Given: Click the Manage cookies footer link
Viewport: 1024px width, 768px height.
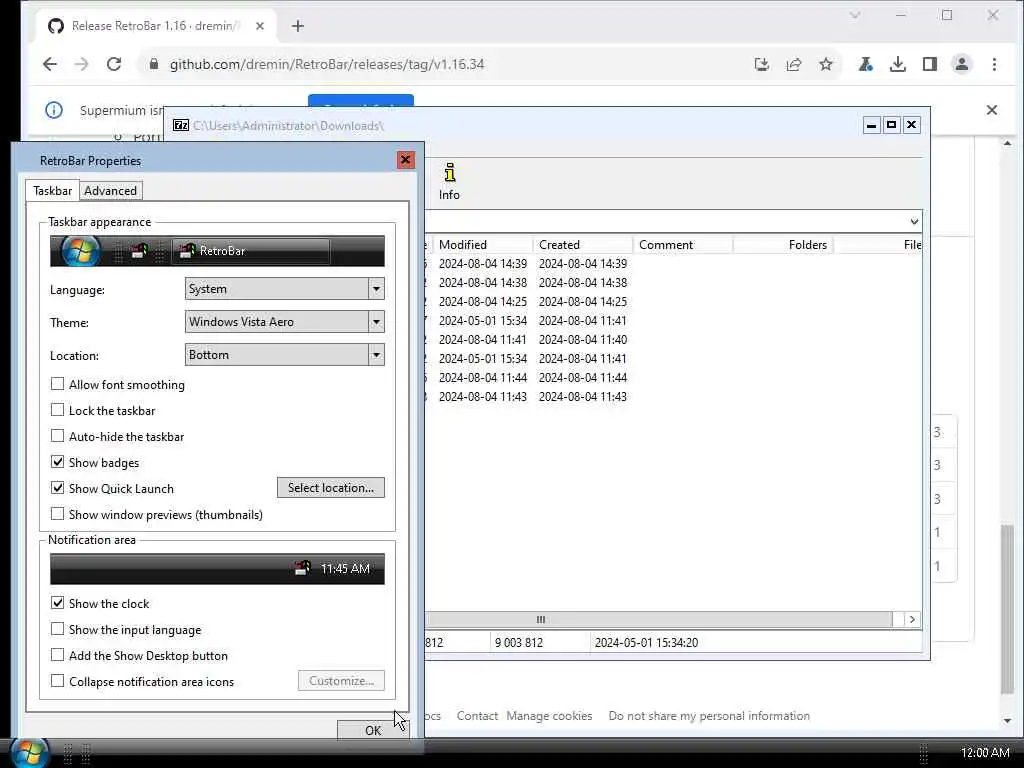Looking at the screenshot, I should pyautogui.click(x=549, y=716).
